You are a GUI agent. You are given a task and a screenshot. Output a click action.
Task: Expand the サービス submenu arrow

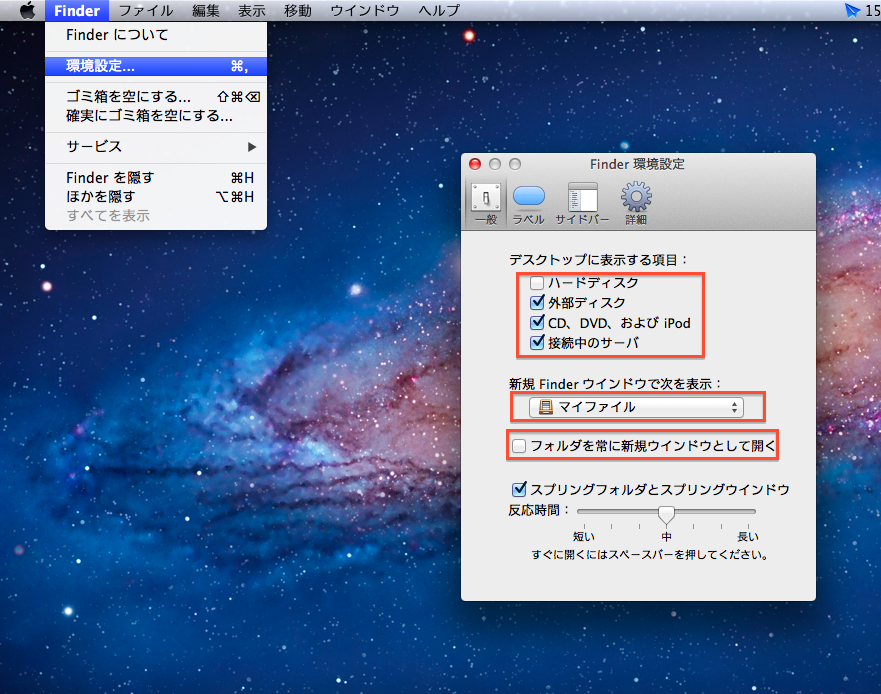click(252, 147)
